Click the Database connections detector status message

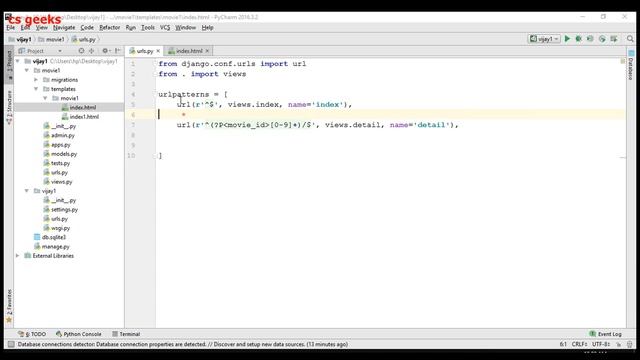(182, 344)
